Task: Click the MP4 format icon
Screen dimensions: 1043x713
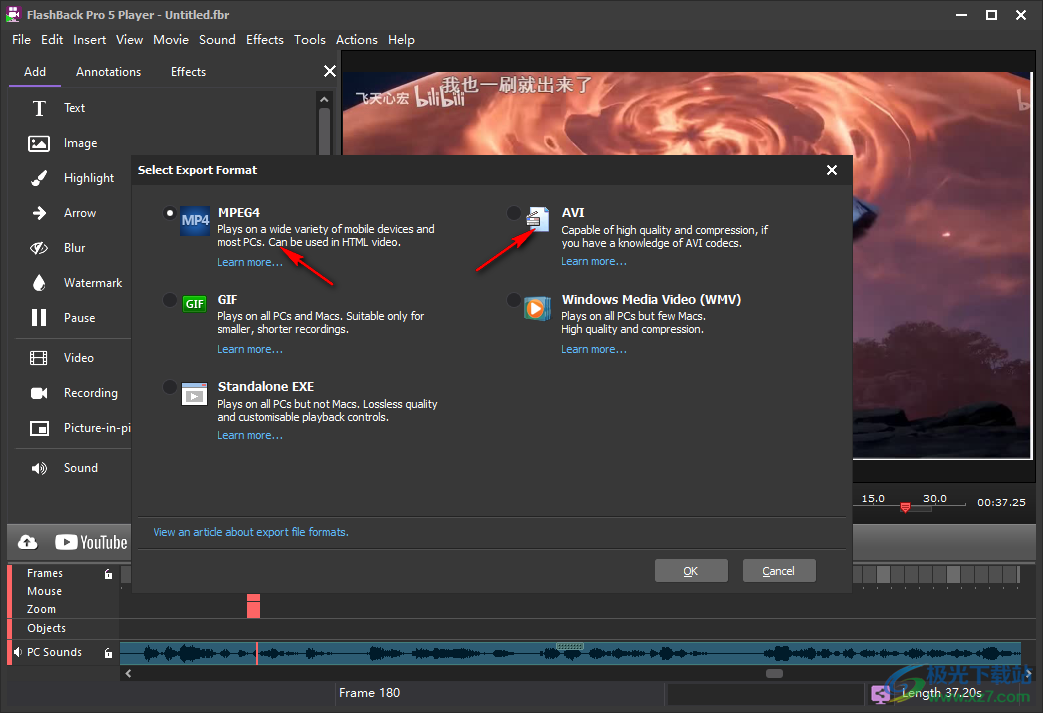Action: click(x=196, y=221)
